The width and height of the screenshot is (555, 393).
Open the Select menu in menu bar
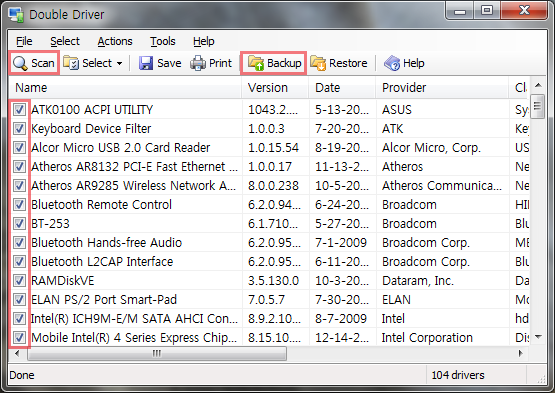point(65,41)
